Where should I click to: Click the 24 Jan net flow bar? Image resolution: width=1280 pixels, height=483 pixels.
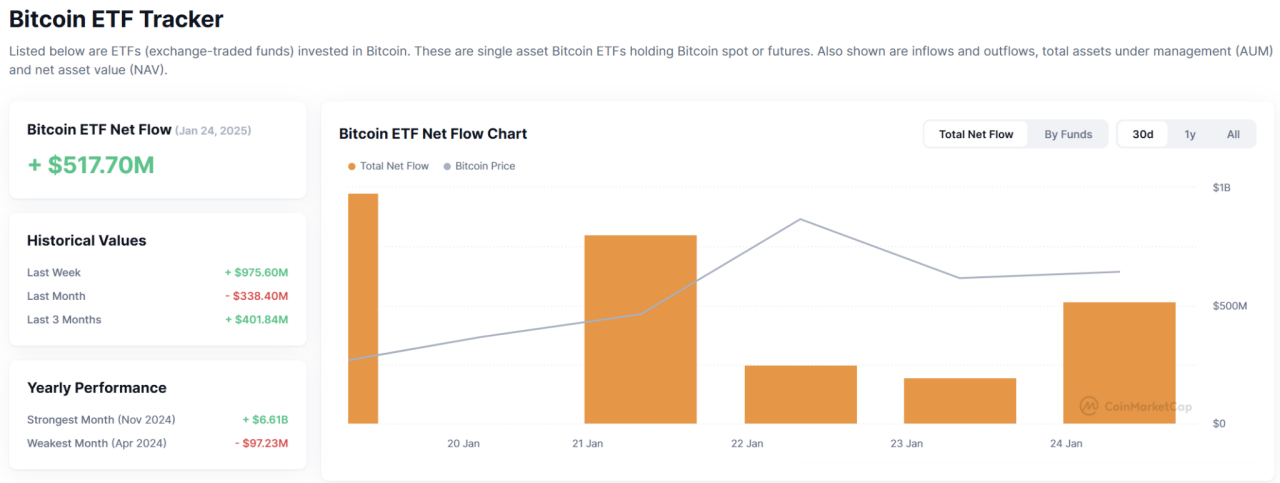(x=1118, y=362)
